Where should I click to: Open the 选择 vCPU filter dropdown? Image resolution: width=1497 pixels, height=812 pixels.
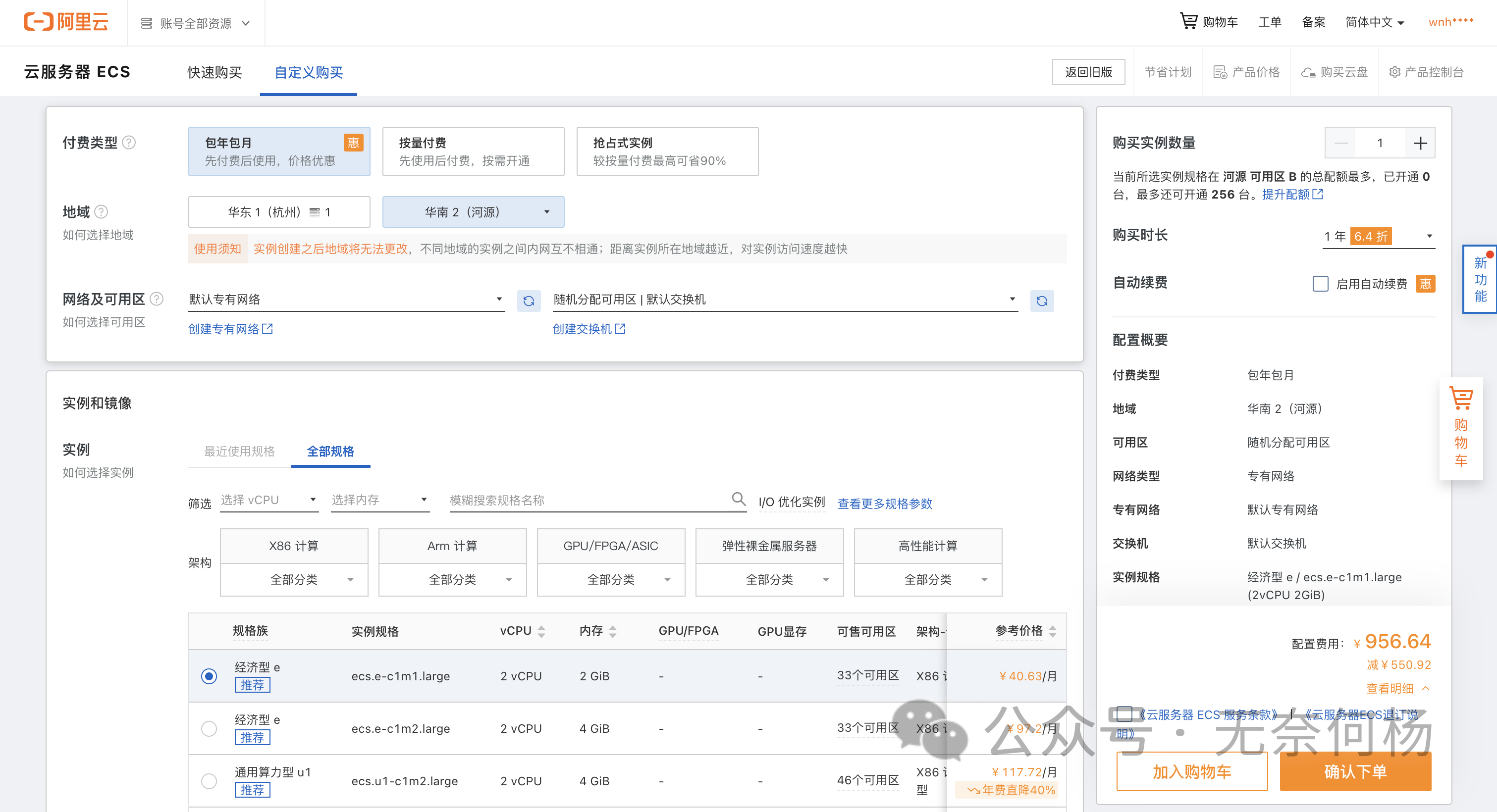click(x=269, y=500)
